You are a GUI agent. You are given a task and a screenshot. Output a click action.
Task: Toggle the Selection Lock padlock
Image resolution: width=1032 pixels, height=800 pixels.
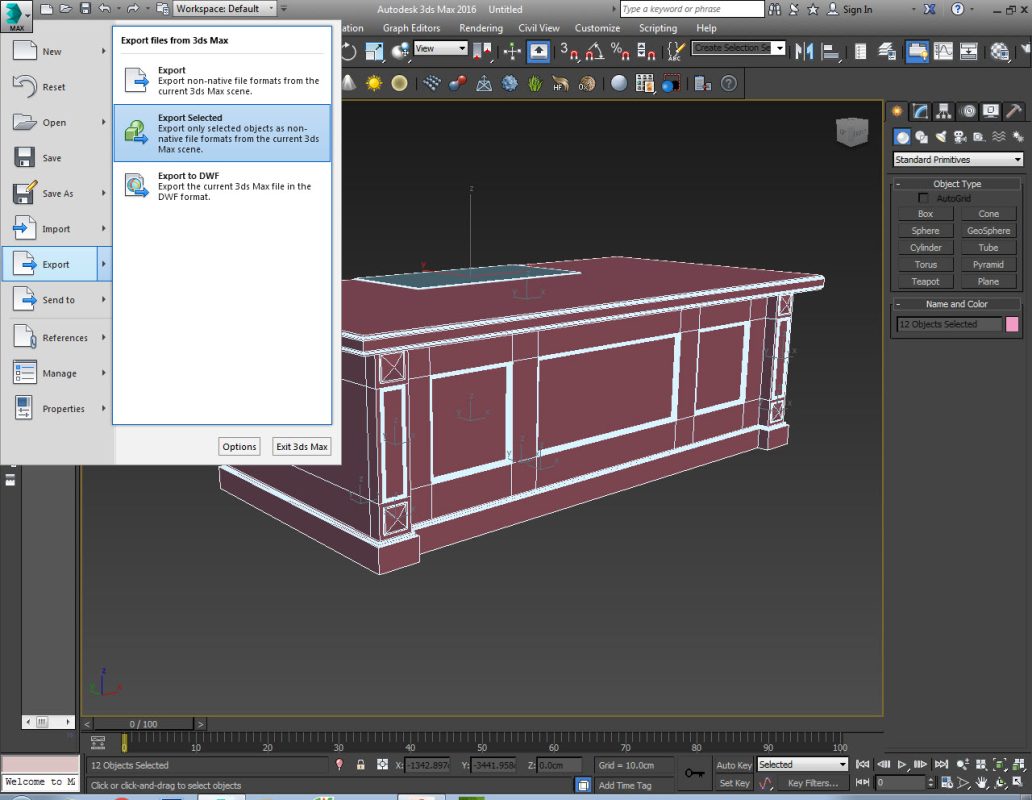pyautogui.click(x=360, y=765)
